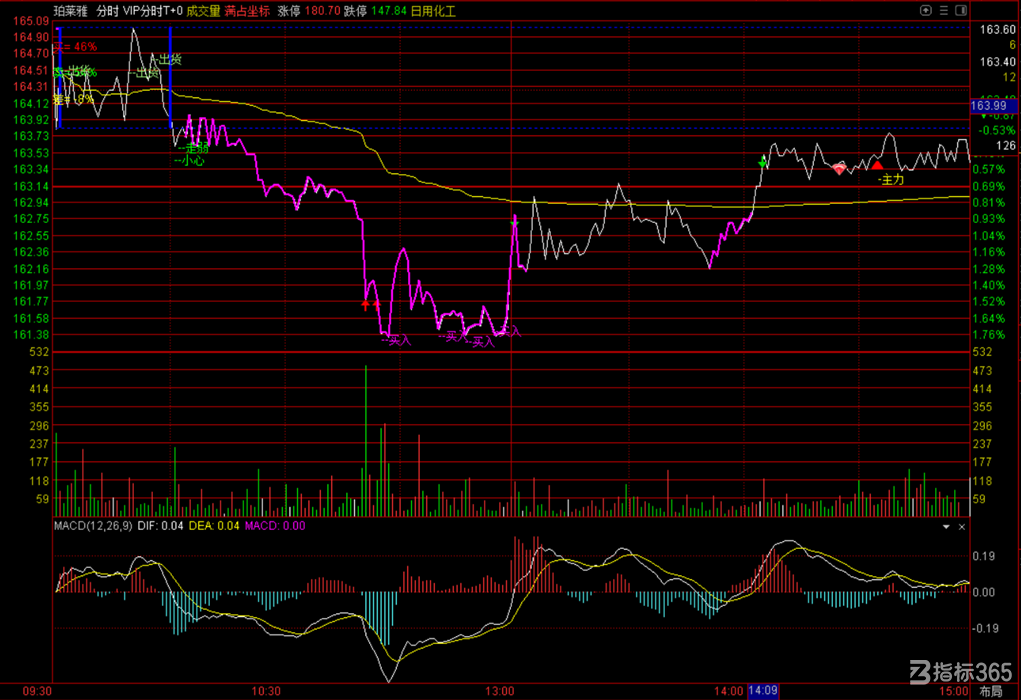
Task: Toggle the side panel layout icon
Action: (x=960, y=10)
